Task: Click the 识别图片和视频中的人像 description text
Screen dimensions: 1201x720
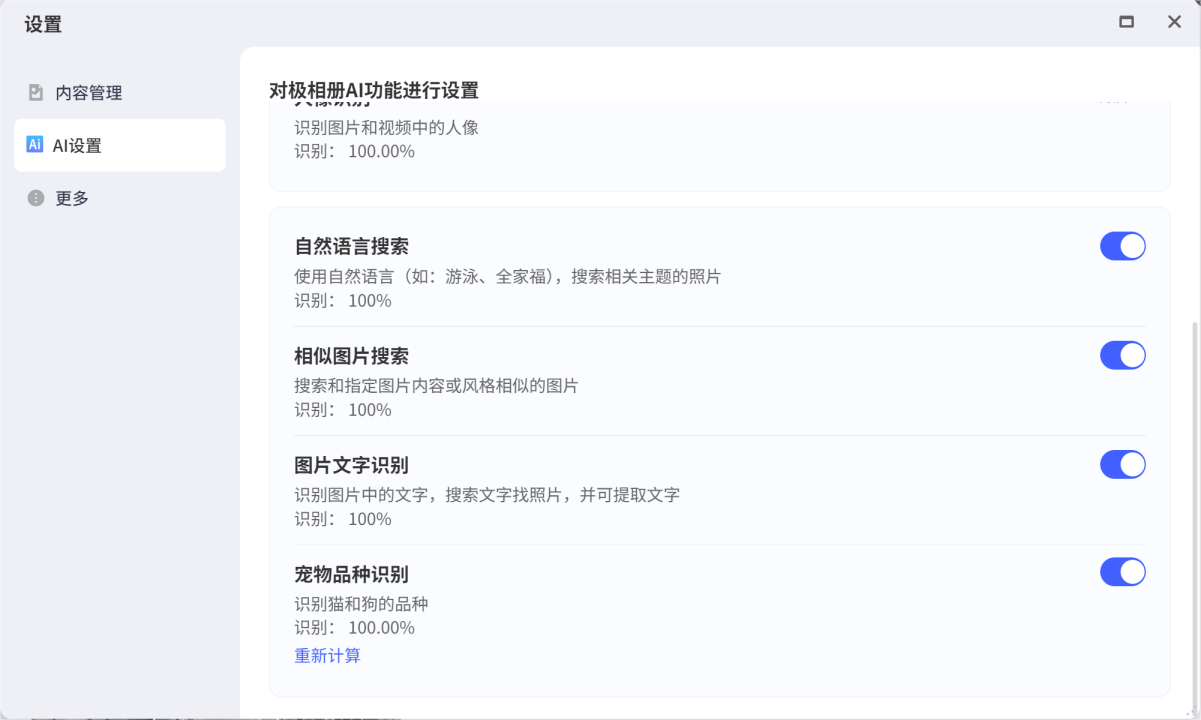Action: [386, 128]
